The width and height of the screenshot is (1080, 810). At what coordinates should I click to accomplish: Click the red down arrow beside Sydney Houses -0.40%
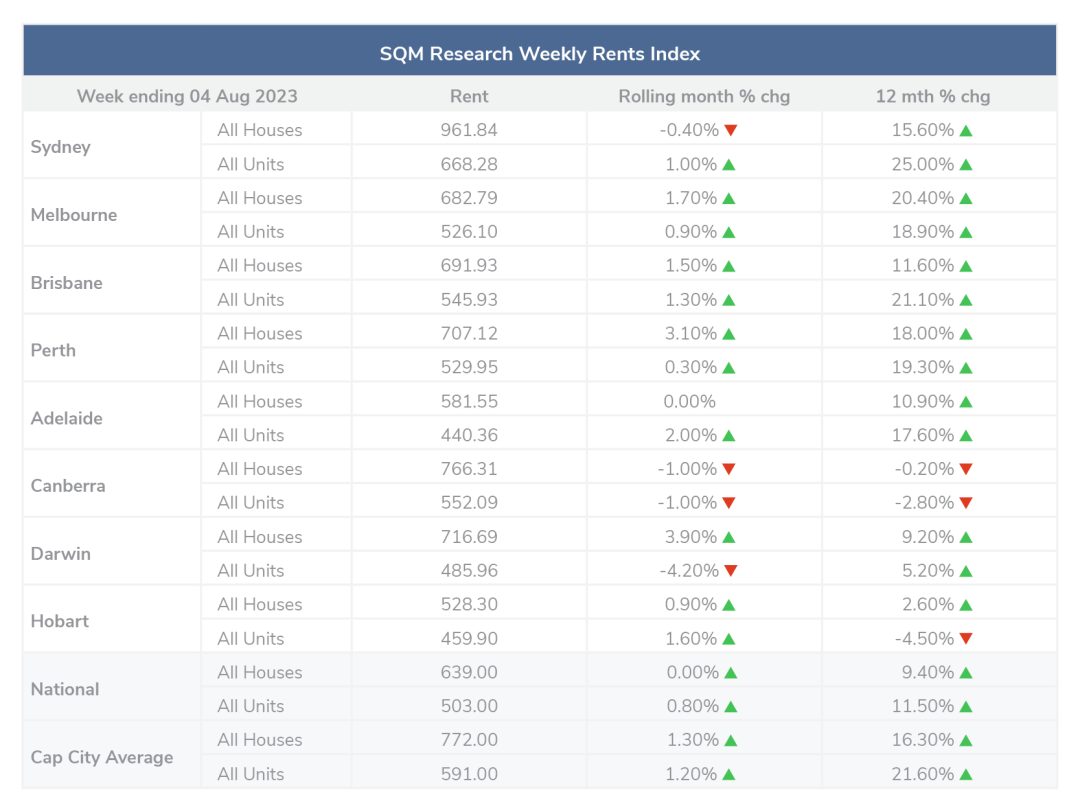731,130
